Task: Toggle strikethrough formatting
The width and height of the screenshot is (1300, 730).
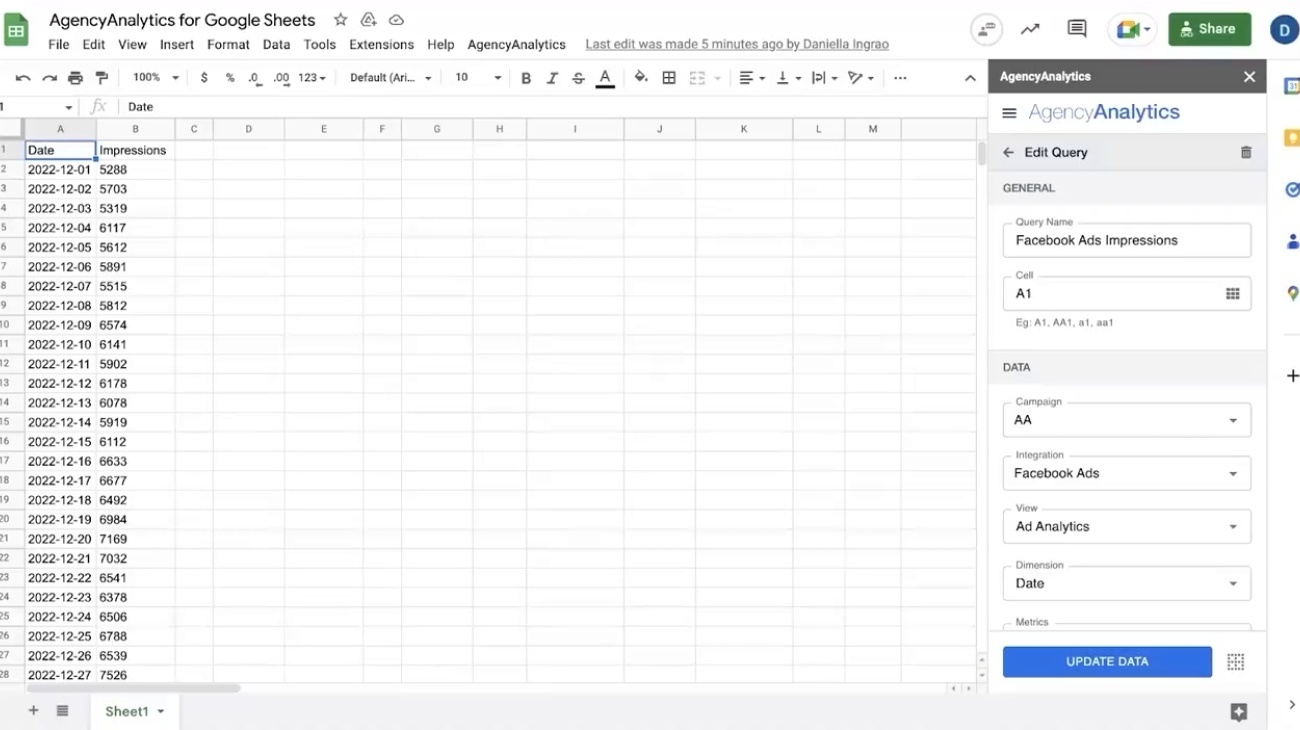Action: [578, 78]
